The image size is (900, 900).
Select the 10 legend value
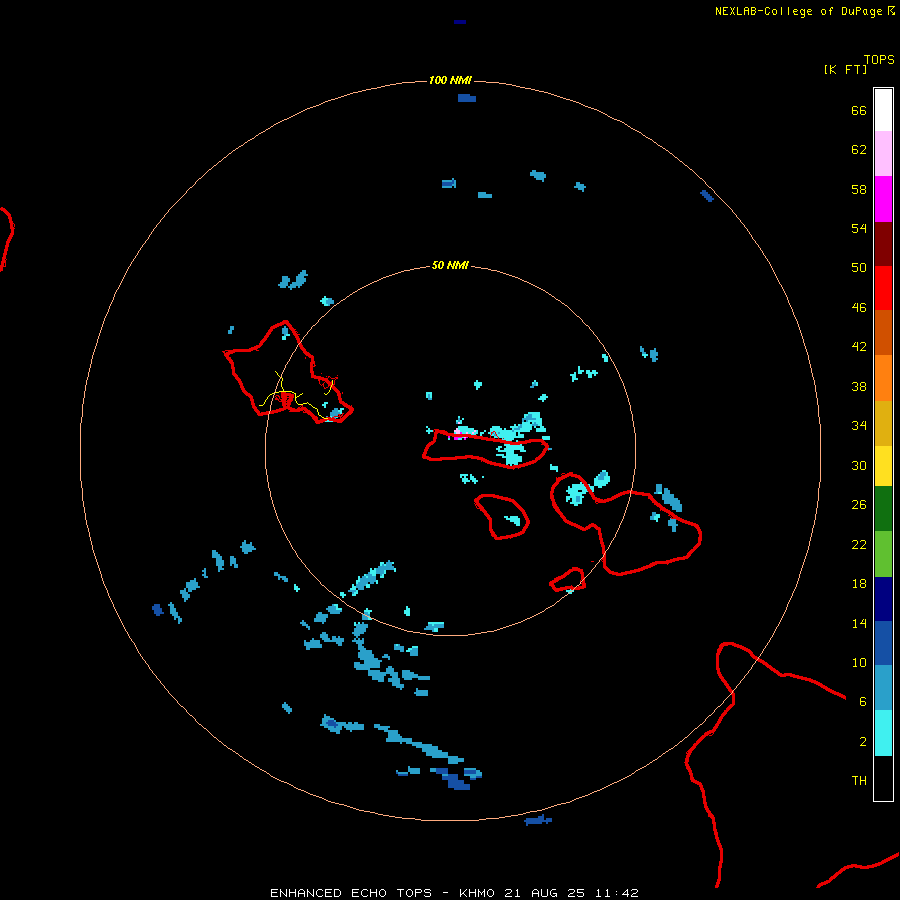click(x=859, y=662)
